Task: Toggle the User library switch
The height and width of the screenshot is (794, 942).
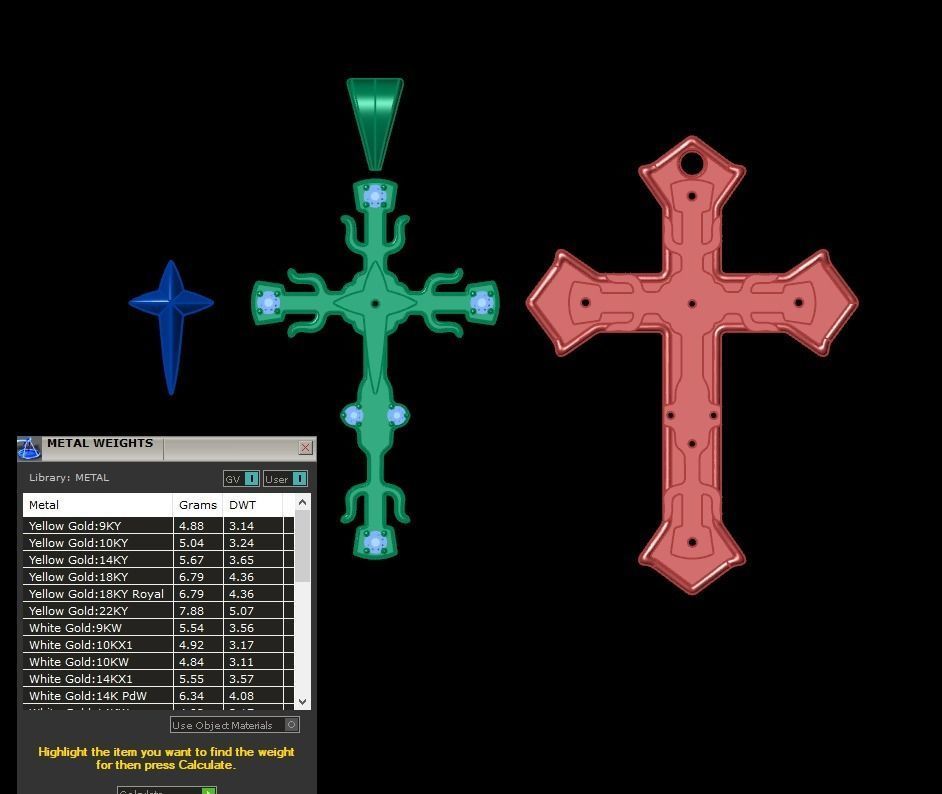Action: pyautogui.click(x=285, y=479)
